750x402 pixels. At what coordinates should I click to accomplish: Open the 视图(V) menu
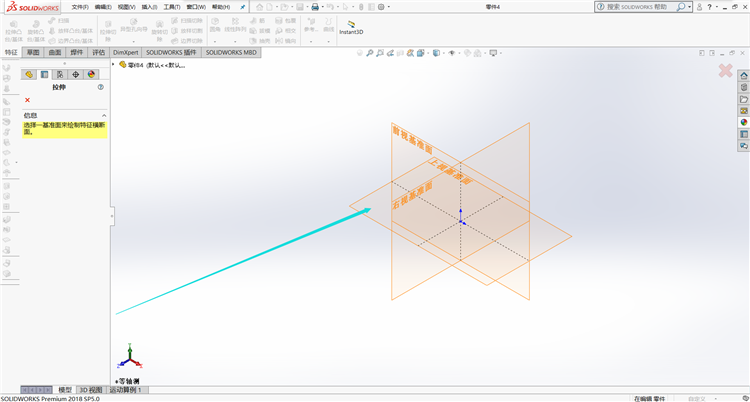pos(127,7)
